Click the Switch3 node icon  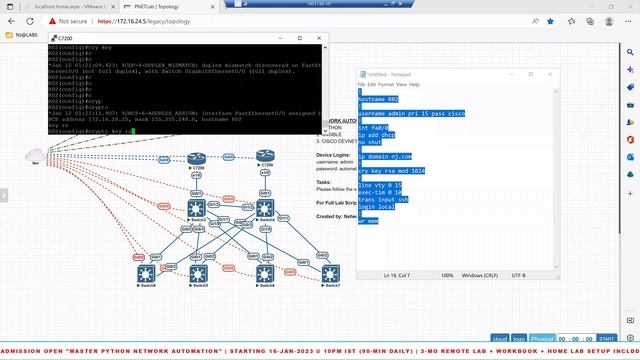point(196,209)
